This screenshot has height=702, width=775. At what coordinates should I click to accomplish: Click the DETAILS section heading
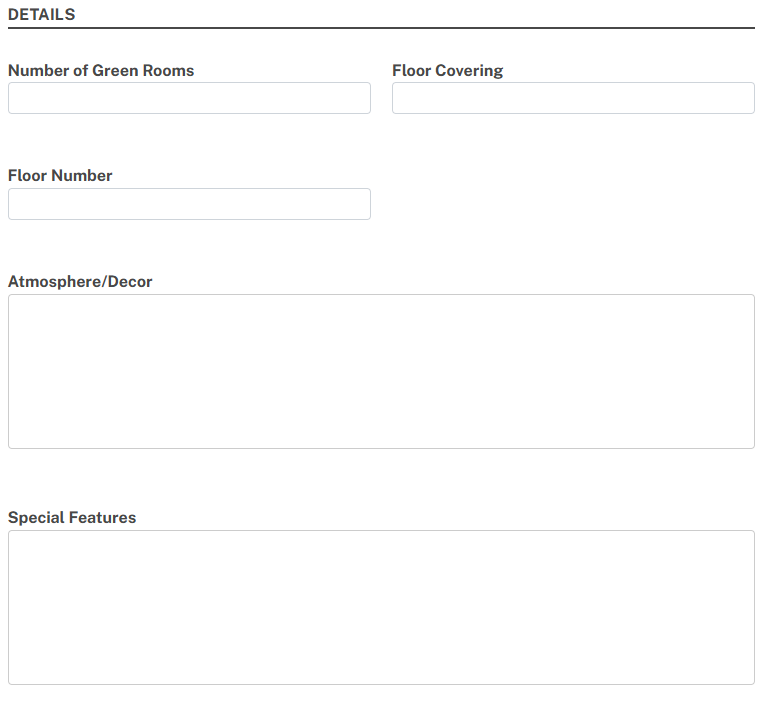41,15
